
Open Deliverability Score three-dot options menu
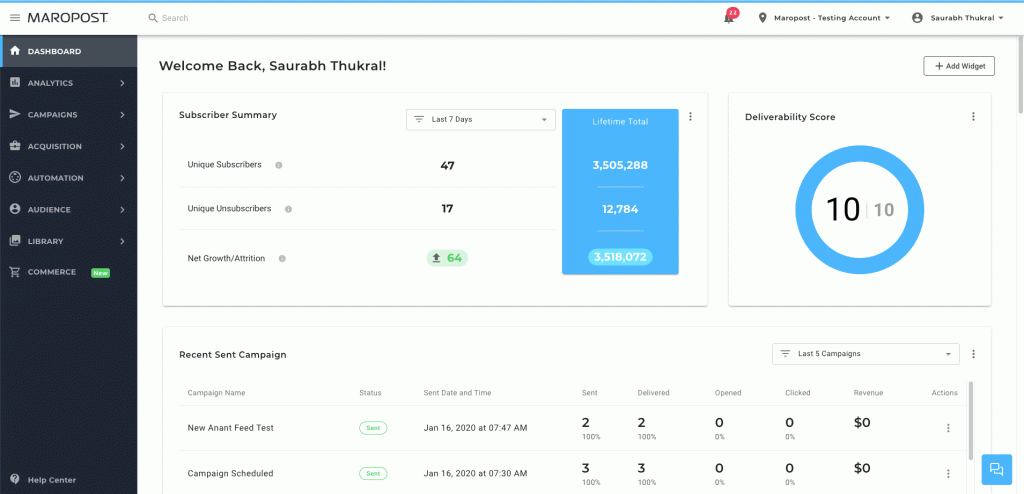click(973, 117)
